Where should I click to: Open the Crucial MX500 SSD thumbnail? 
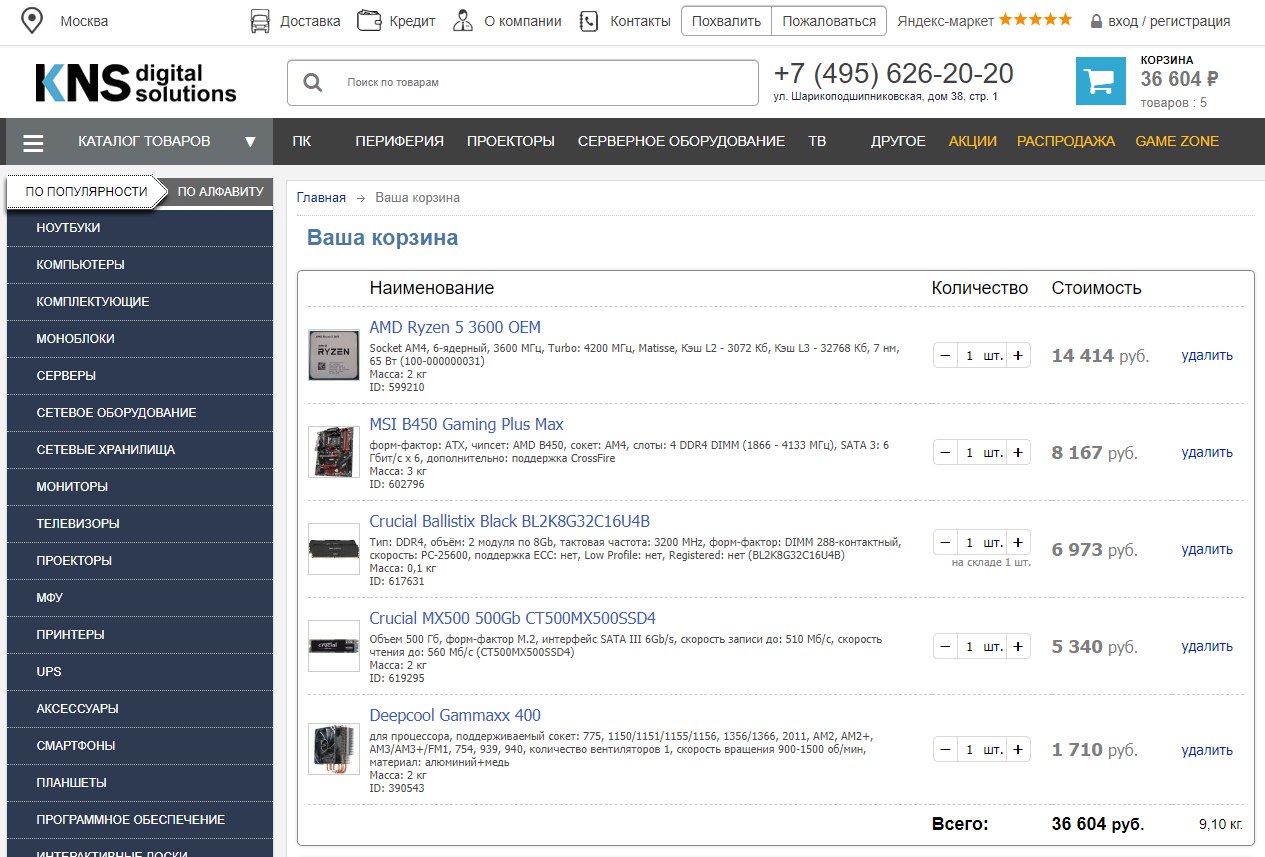[334, 646]
